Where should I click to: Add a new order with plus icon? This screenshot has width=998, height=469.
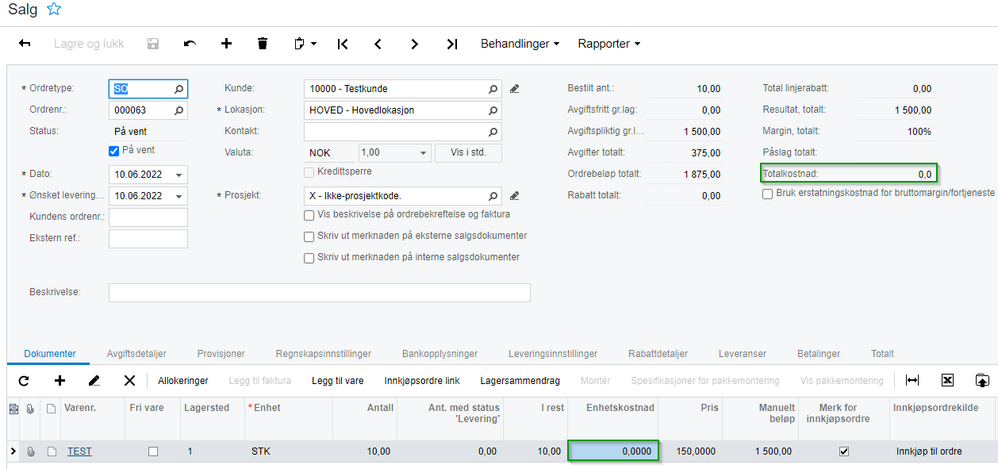pos(226,43)
